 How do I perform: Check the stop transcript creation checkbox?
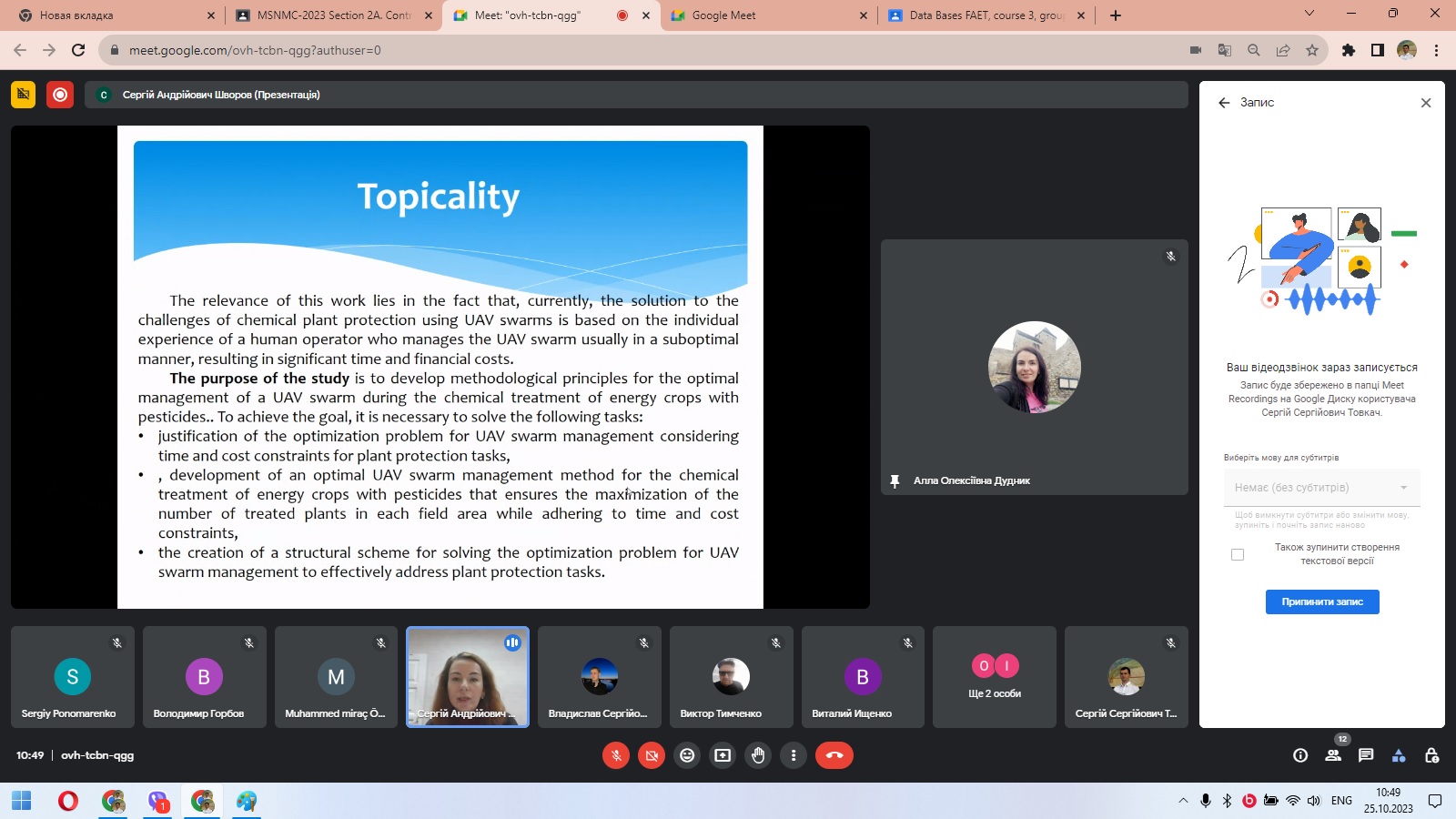pyautogui.click(x=1238, y=554)
